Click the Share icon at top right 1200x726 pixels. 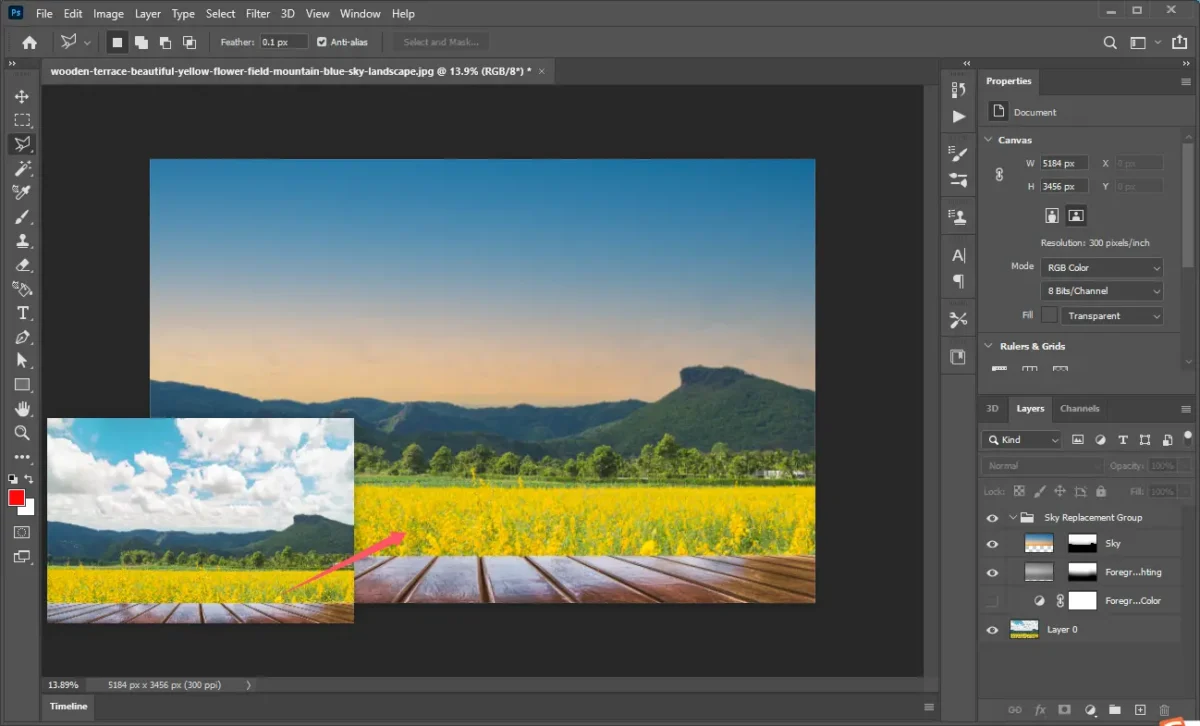pyautogui.click(x=1182, y=42)
